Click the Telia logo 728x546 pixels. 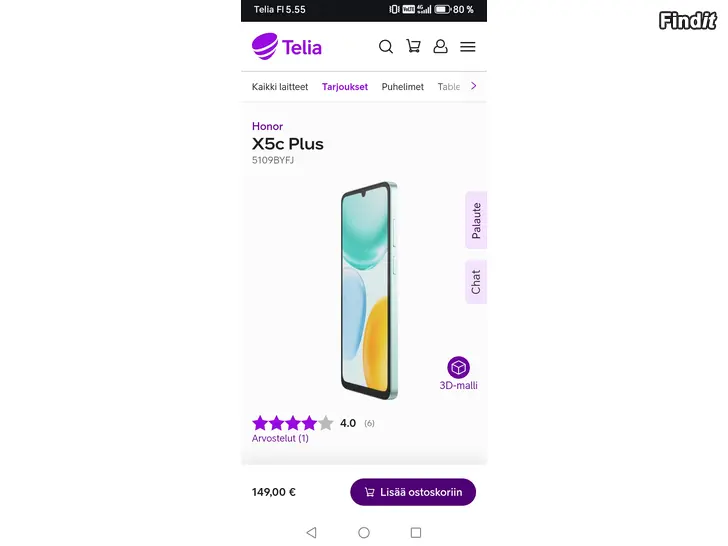pos(286,46)
